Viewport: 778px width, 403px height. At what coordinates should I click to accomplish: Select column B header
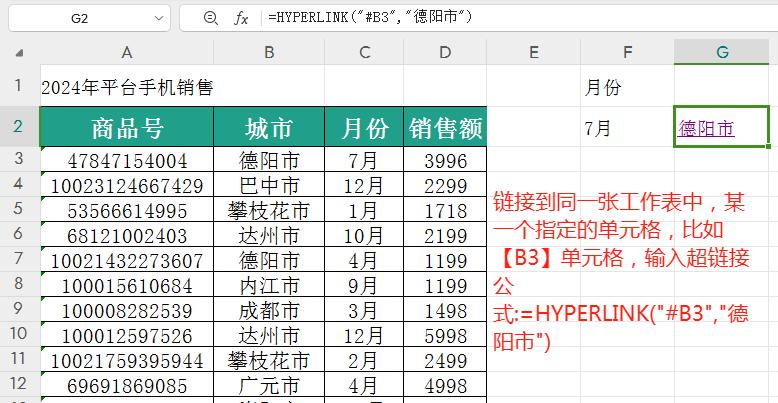point(269,52)
